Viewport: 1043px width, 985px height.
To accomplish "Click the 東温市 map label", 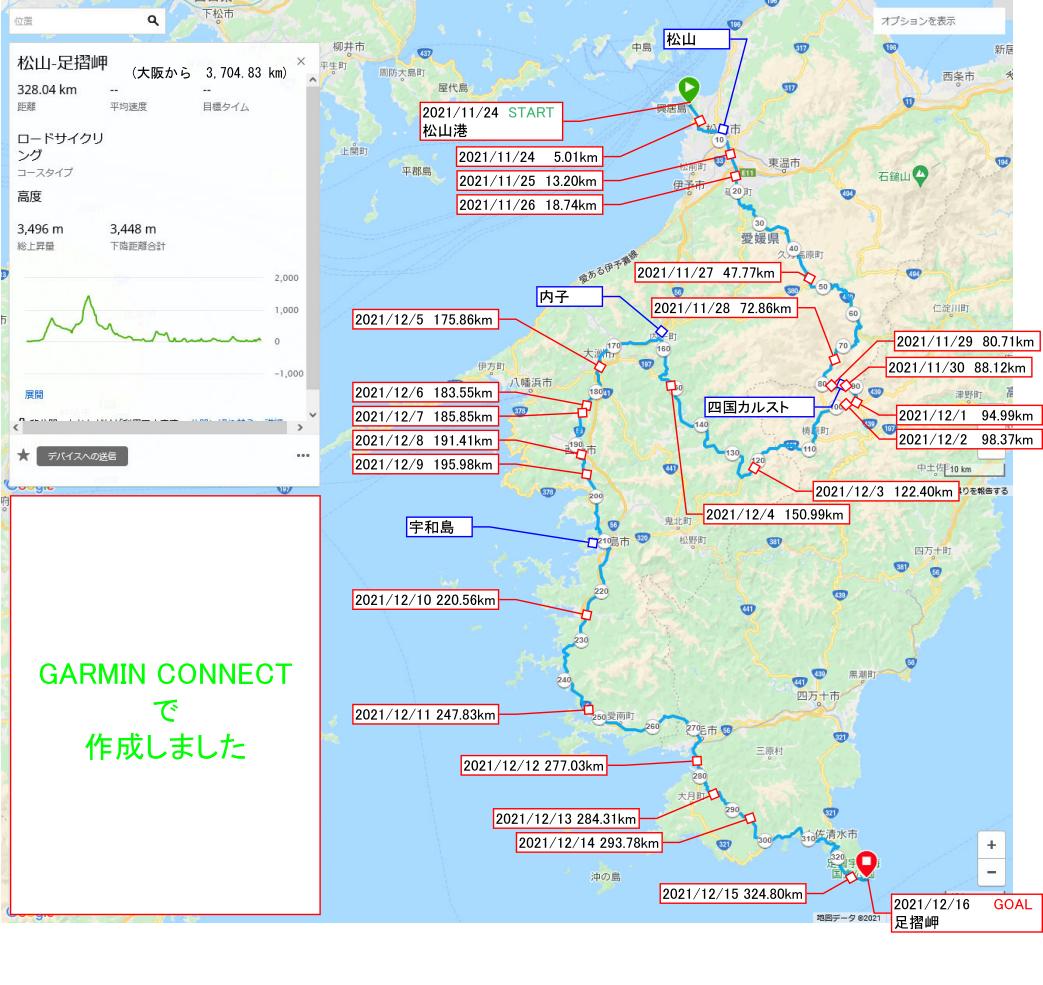I will (784, 163).
